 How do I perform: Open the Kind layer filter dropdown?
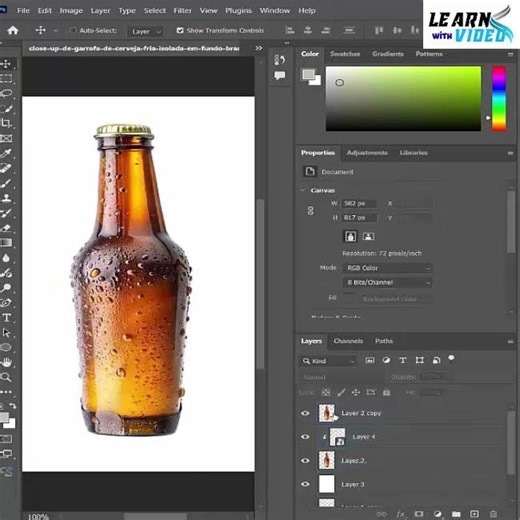[328, 361]
